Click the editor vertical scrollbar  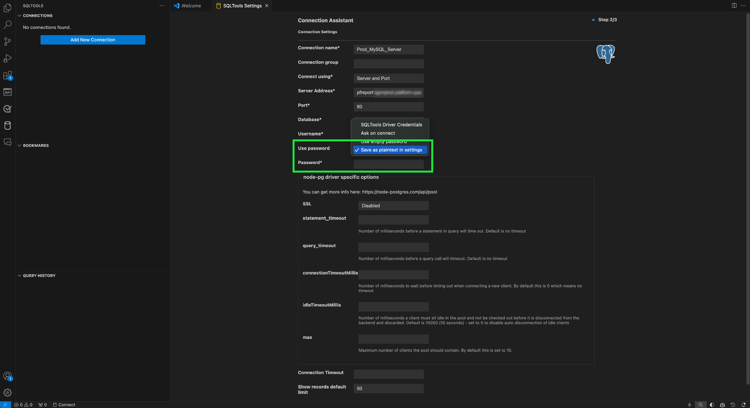pos(747,196)
